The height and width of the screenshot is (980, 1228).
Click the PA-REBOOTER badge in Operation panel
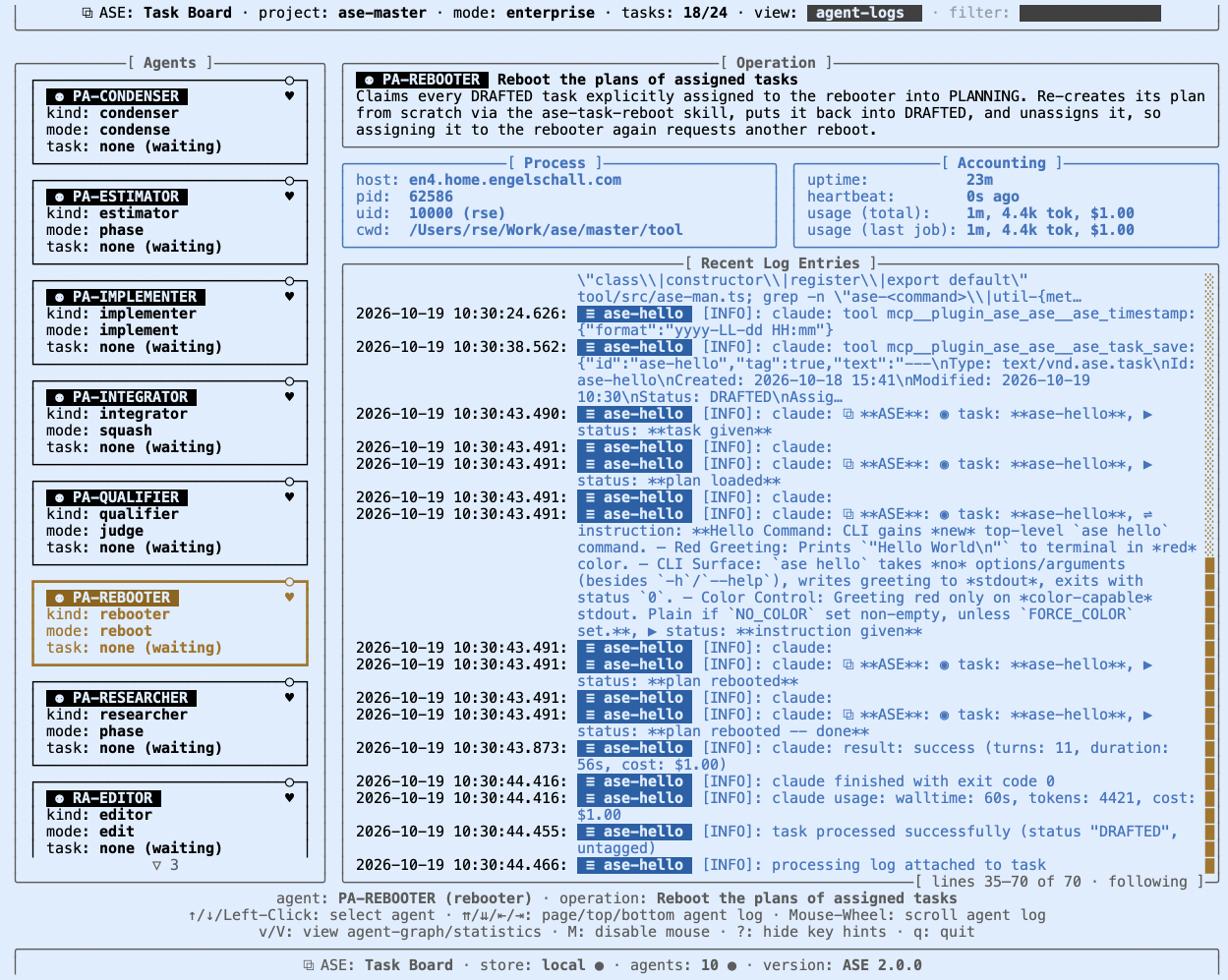tap(422, 80)
